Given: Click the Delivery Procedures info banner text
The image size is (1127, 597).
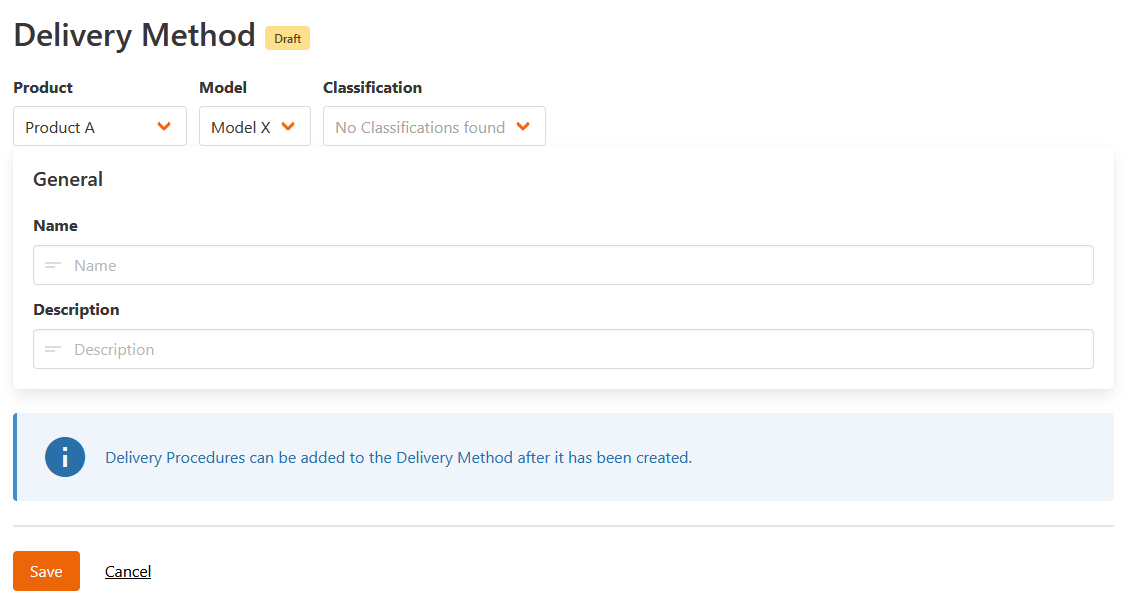Looking at the screenshot, I should point(398,456).
